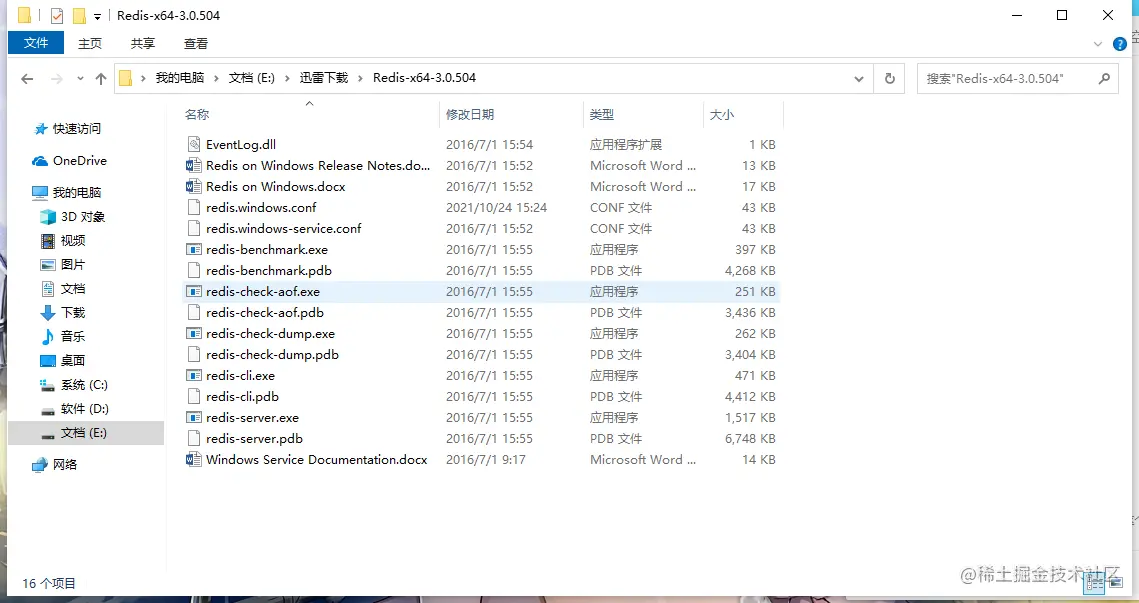
Task: Click the redis-check-dump.pdb file icon
Action: 193,355
